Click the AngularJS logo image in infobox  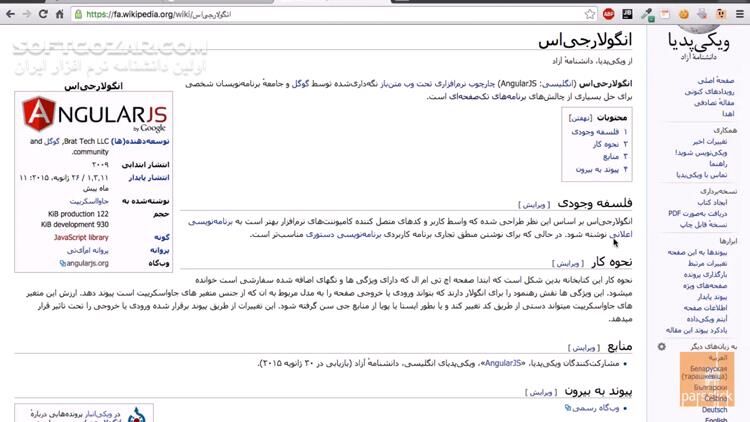pyautogui.click(x=94, y=115)
